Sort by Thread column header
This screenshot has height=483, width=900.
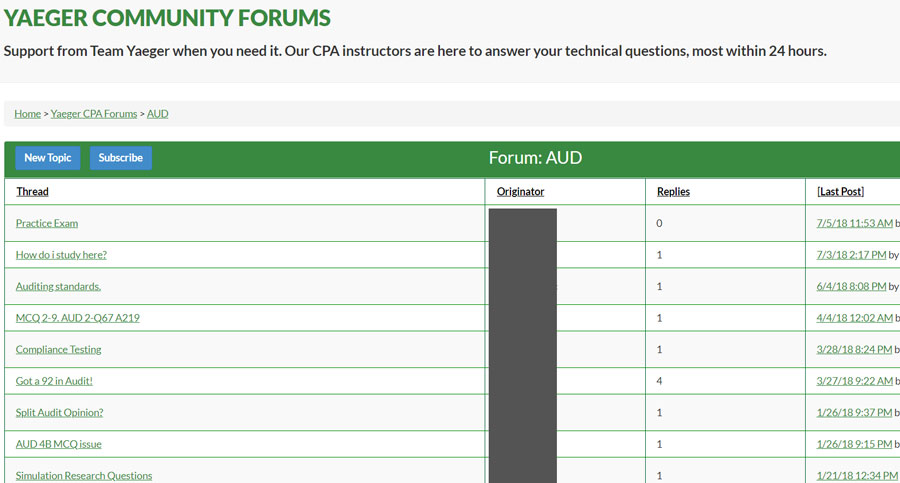32,191
